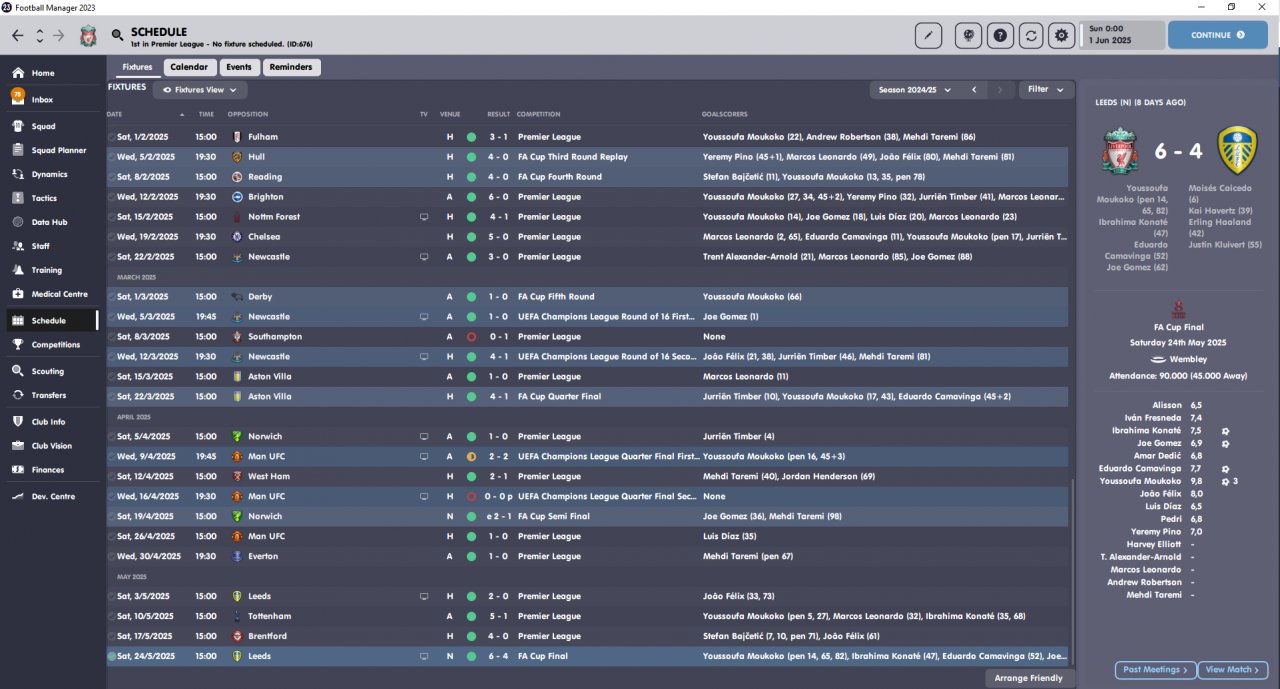Click the 6 - 0 result against Brighton
The image size is (1280, 689).
499,197
